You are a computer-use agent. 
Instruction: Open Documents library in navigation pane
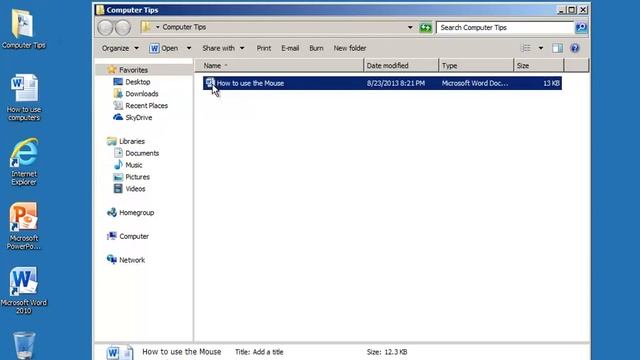pyautogui.click(x=142, y=153)
